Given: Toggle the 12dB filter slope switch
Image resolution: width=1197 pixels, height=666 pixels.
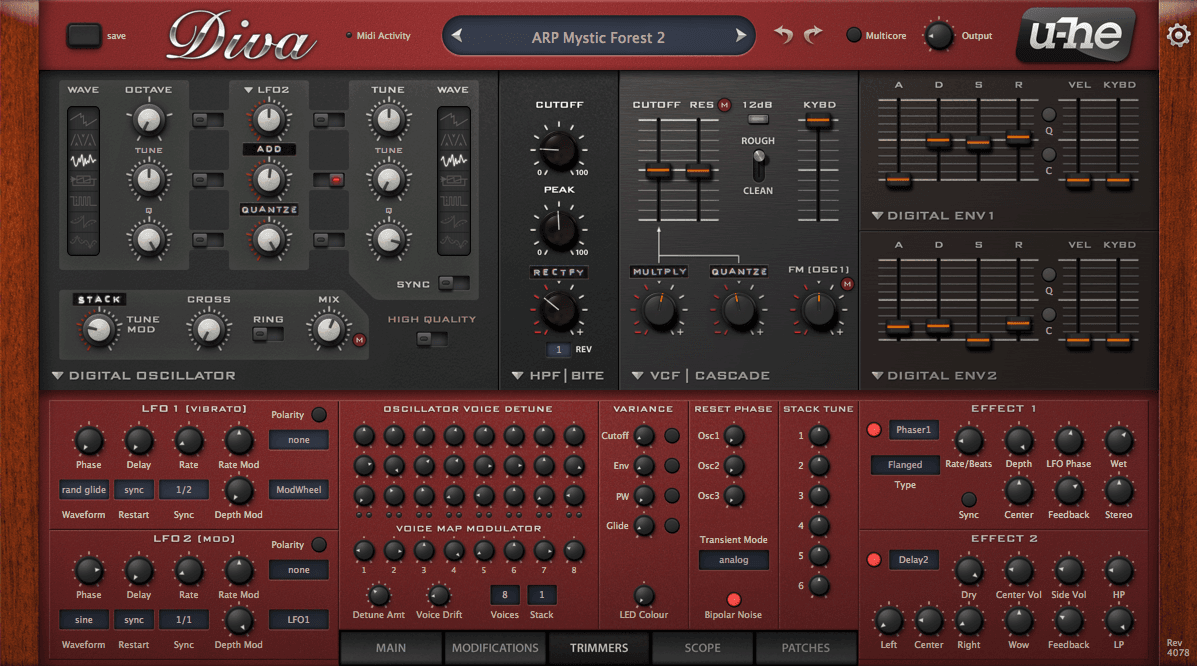Looking at the screenshot, I should pyautogui.click(x=757, y=119).
